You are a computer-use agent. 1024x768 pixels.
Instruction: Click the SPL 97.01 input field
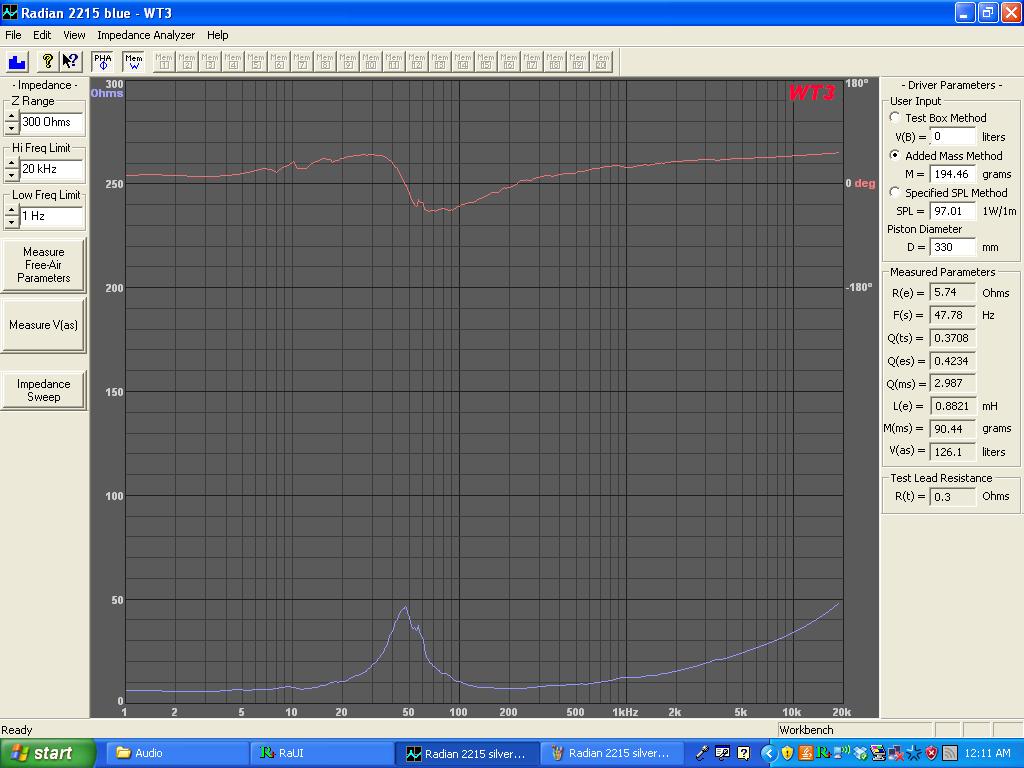(953, 211)
